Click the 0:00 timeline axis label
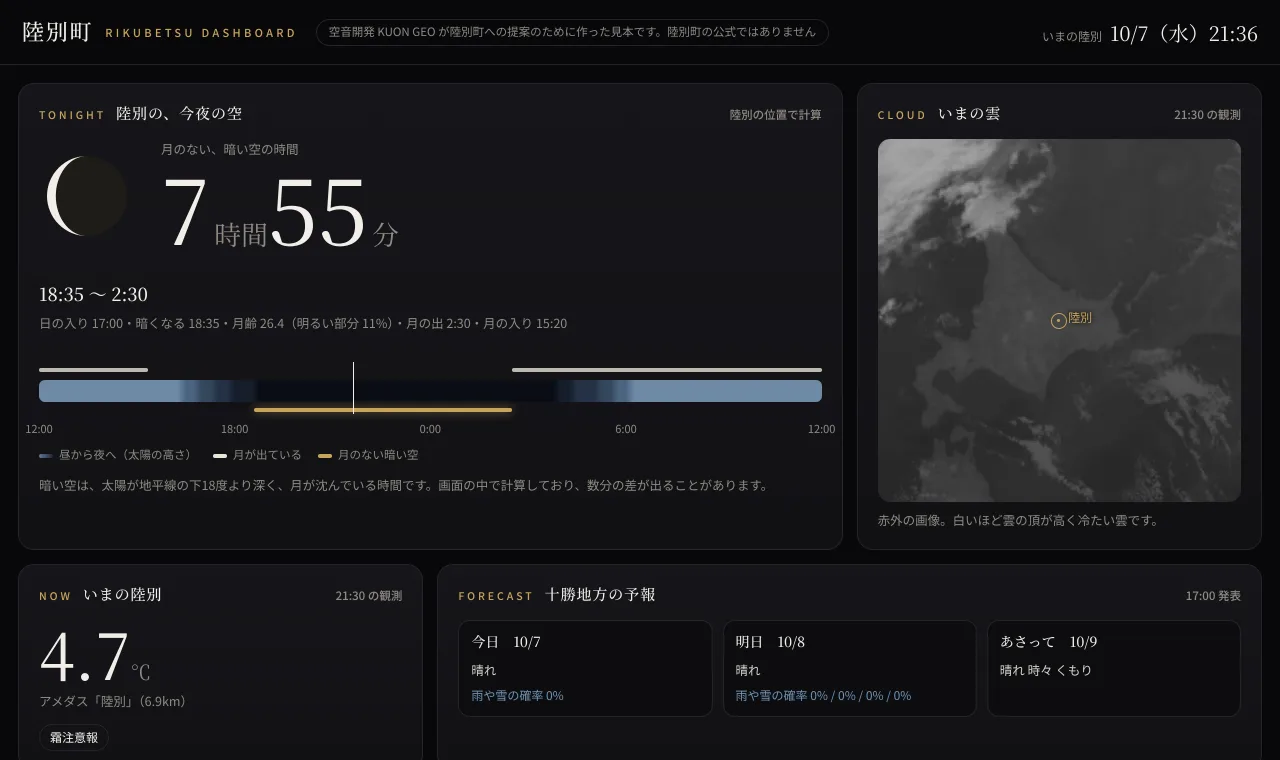The width and height of the screenshot is (1280, 760). pyautogui.click(x=430, y=429)
